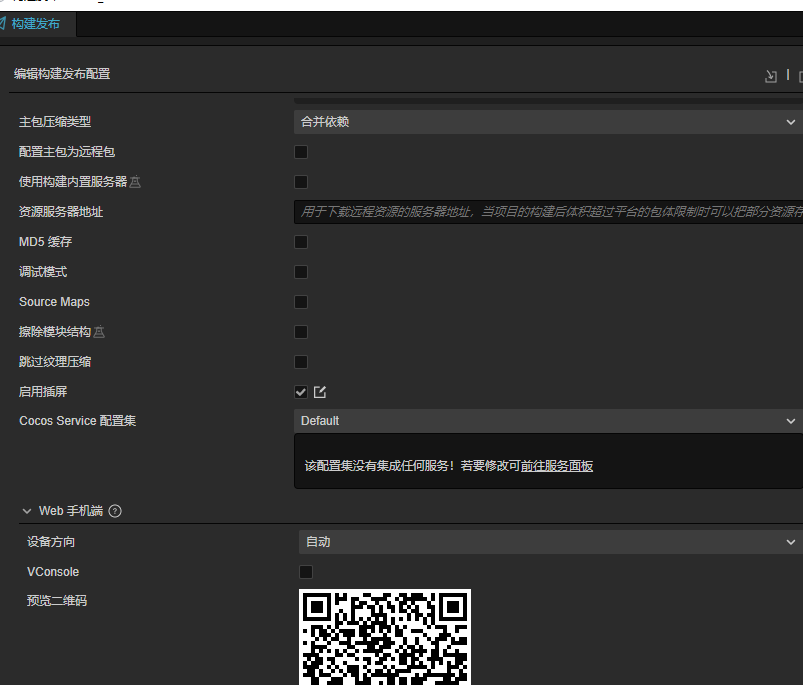Click the 设备方向 label
Viewport: 803px width, 685px height.
(51, 542)
